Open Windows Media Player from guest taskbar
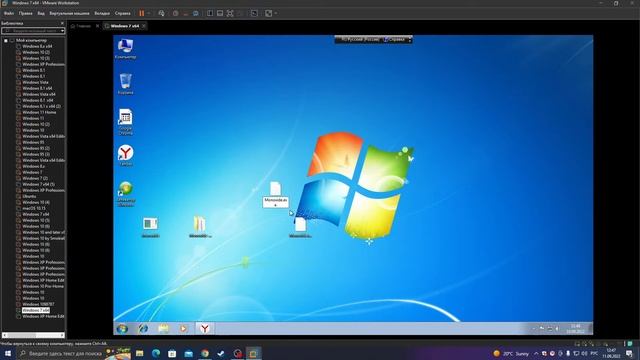The width and height of the screenshot is (640, 360). point(183,329)
